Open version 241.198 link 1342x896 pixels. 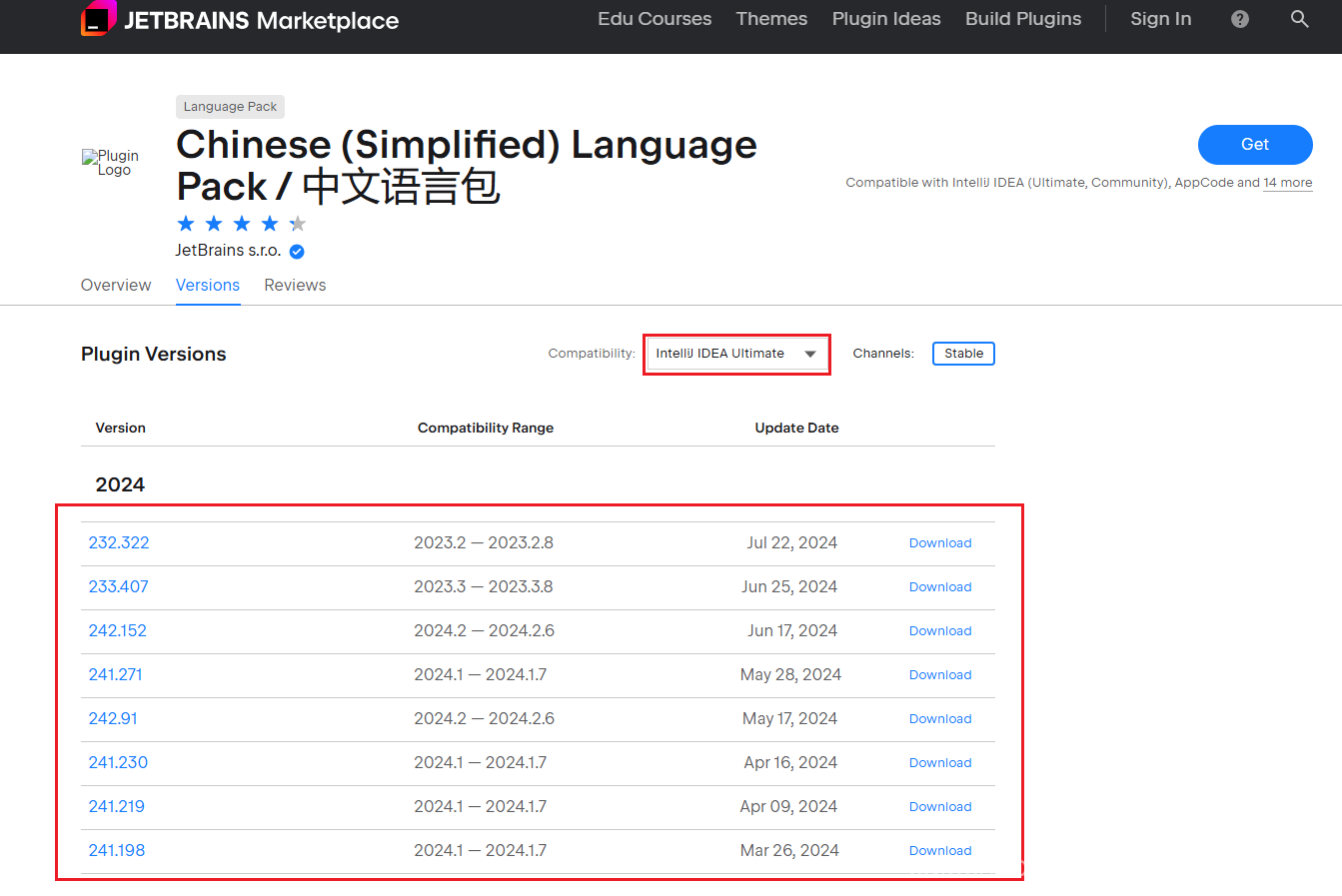(117, 851)
